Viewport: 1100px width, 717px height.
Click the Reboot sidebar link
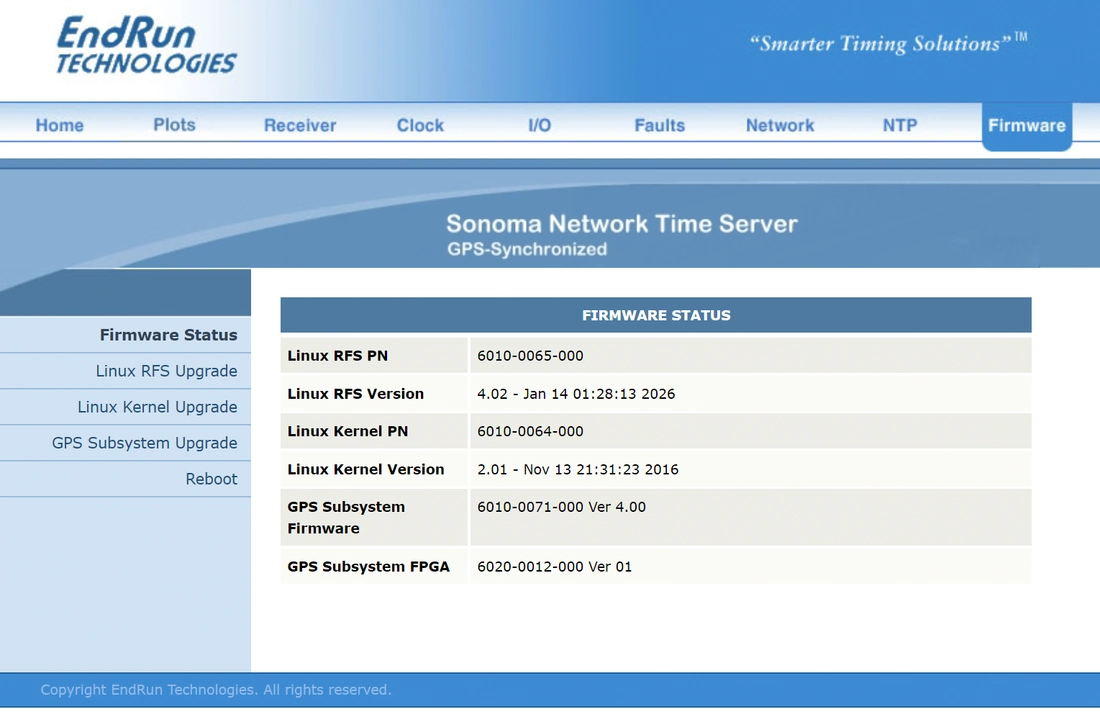pos(211,478)
